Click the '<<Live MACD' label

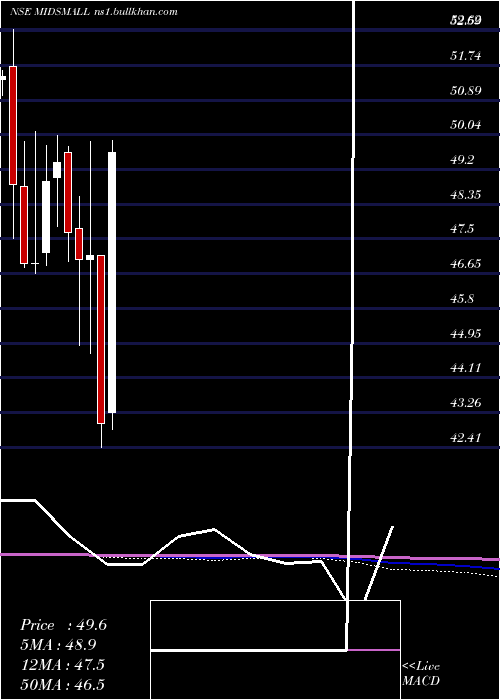[421, 674]
